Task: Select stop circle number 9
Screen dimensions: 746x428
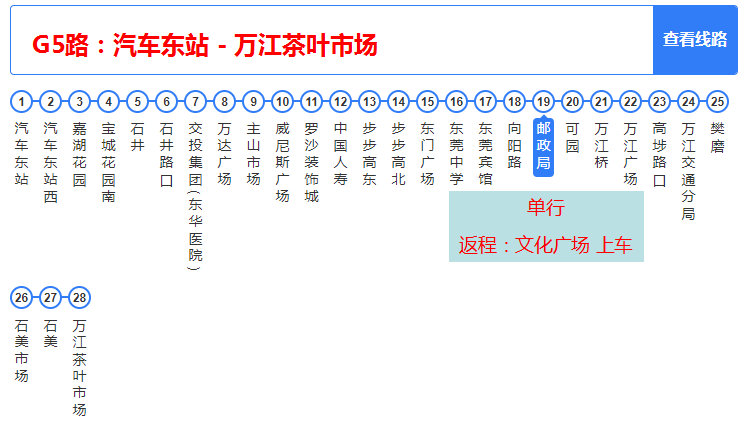Action: pos(254,102)
